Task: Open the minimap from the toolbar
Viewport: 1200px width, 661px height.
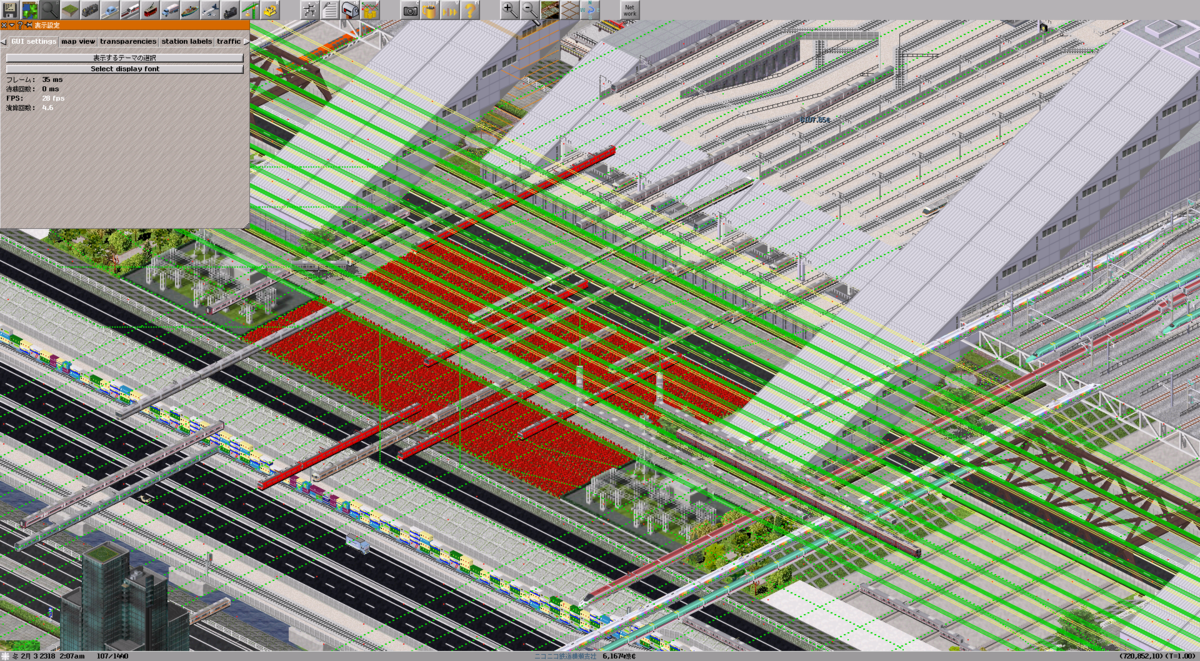Action: (31, 10)
